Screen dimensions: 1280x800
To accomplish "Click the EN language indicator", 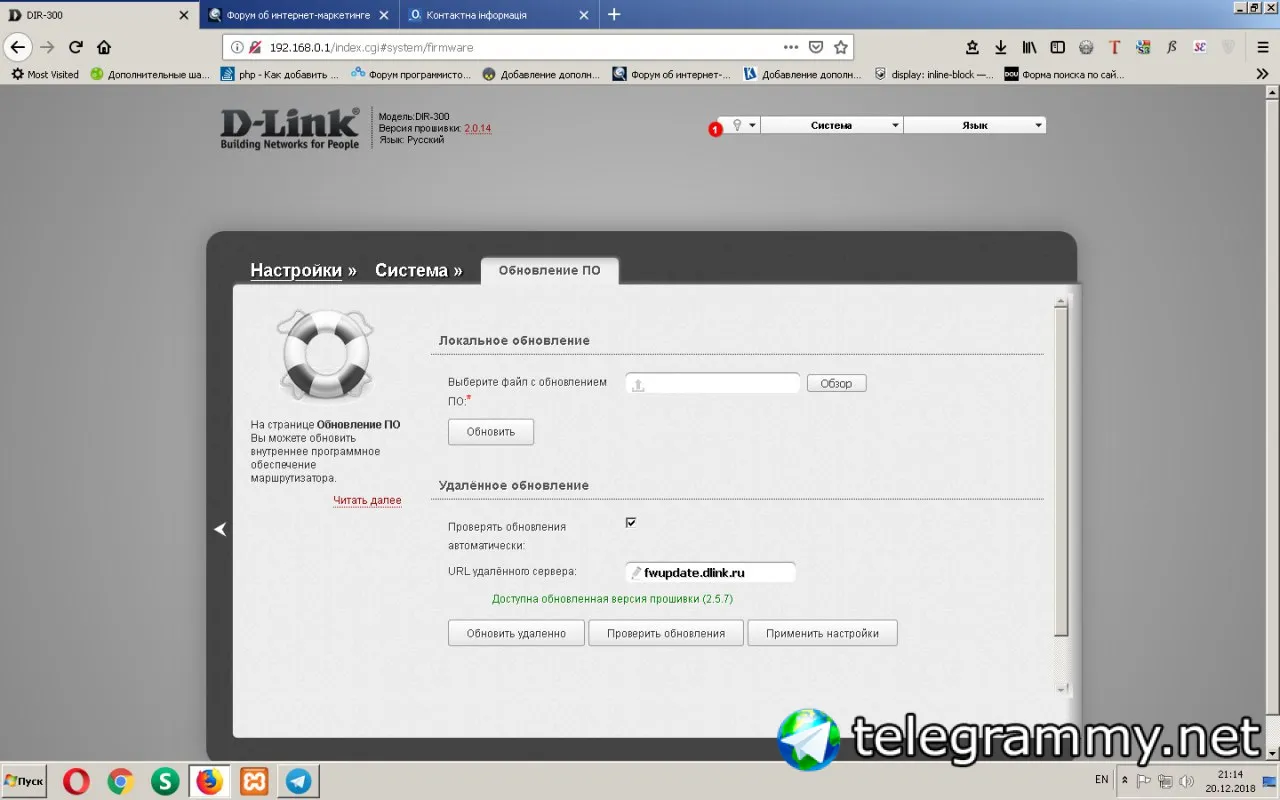I will (x=1101, y=779).
